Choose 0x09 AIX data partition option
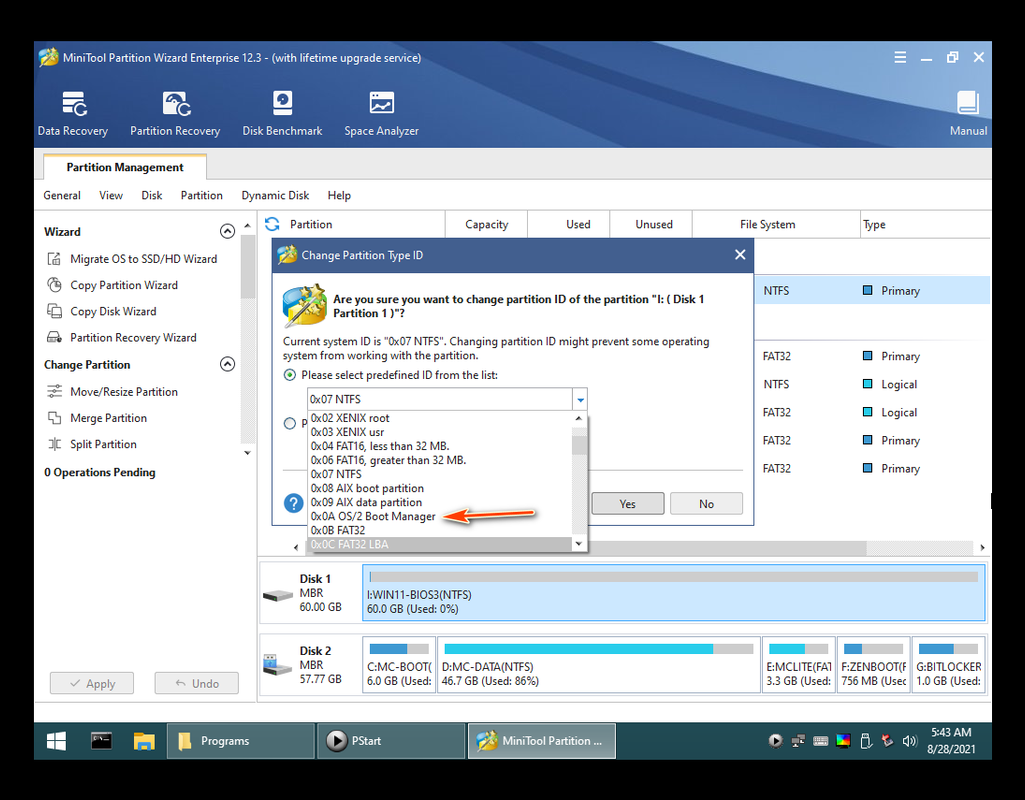 tap(440, 503)
